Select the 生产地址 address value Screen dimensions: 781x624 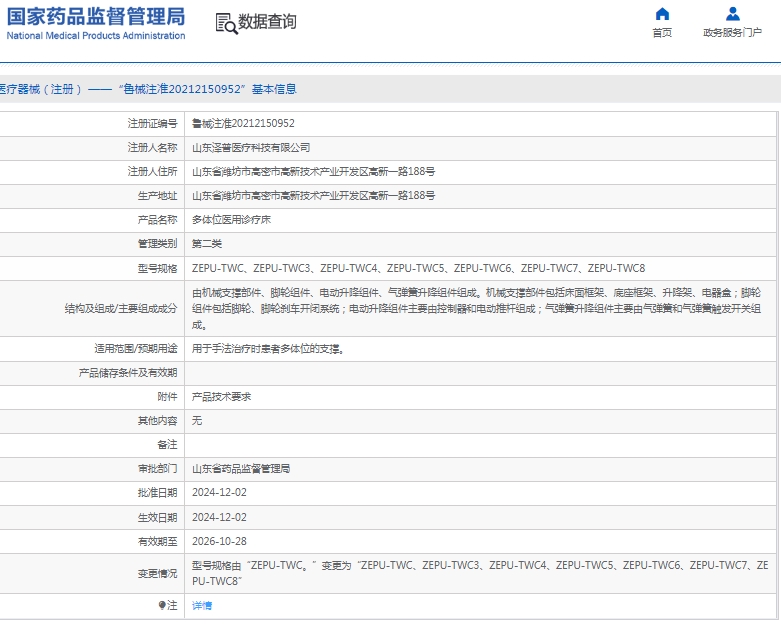313,196
